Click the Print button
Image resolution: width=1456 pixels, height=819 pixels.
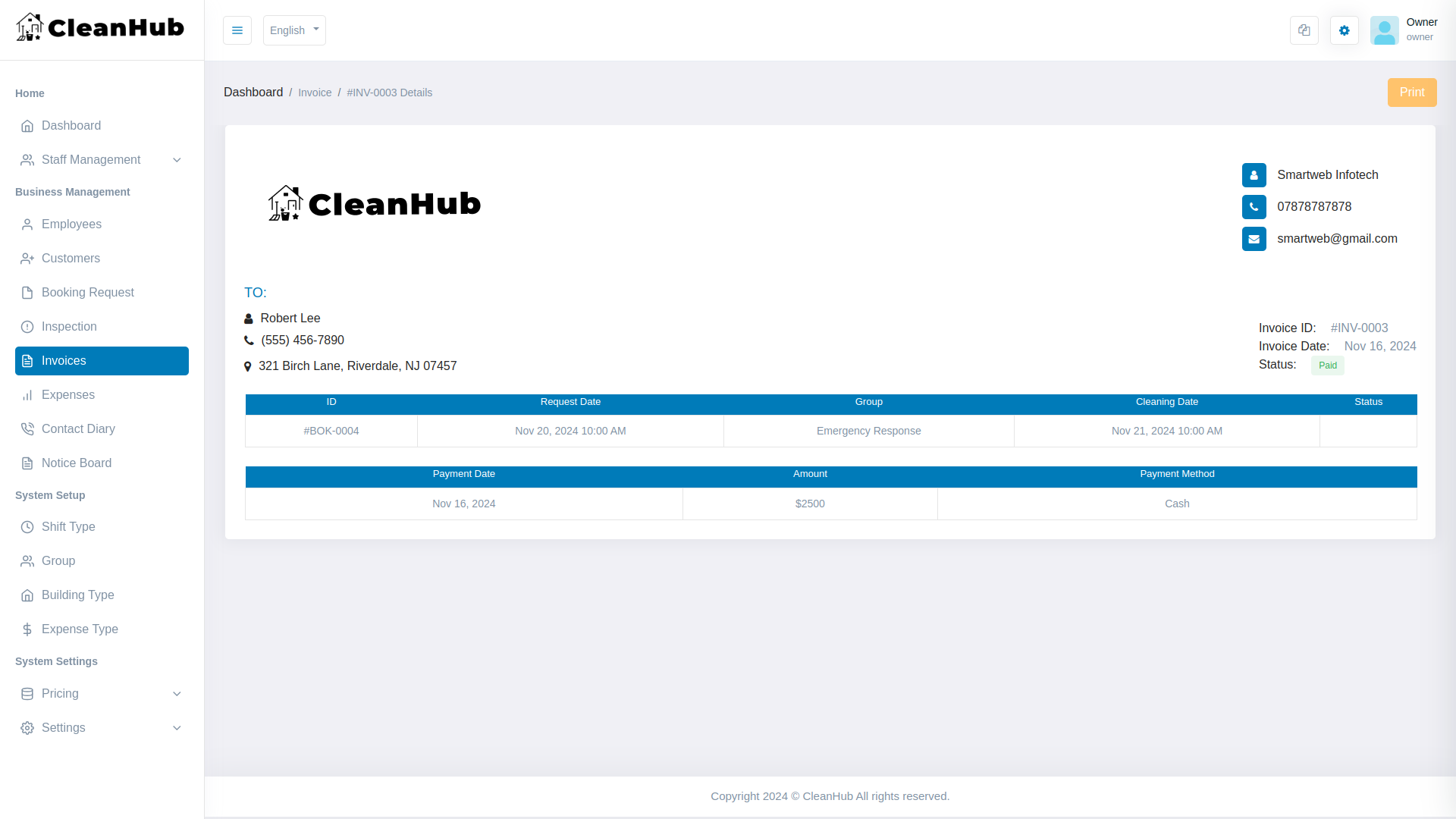click(1412, 92)
